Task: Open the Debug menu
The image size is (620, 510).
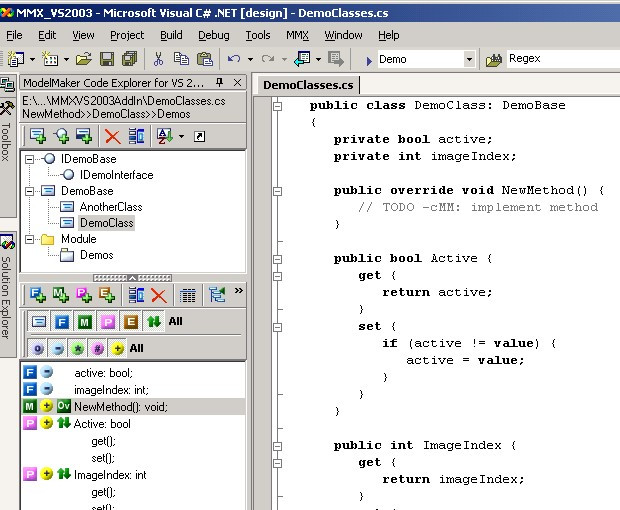Action: tap(214, 35)
